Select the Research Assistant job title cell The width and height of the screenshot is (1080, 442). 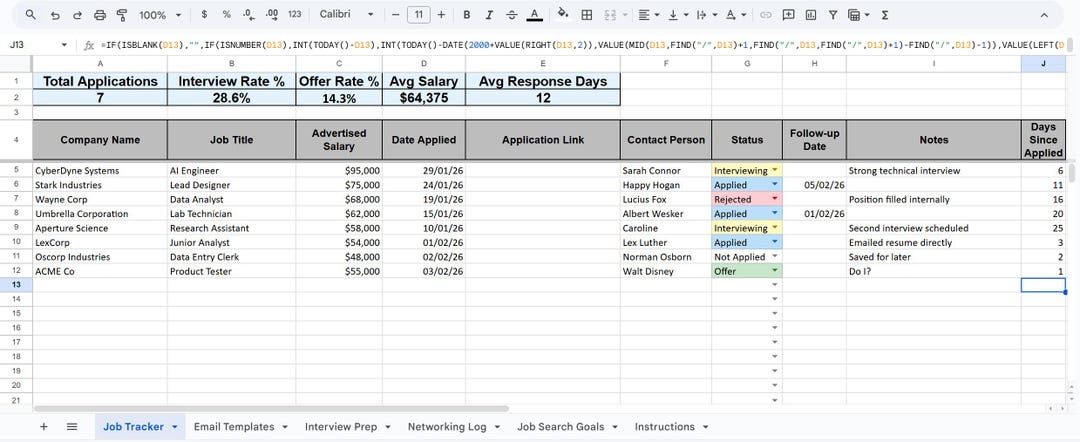pos(231,228)
